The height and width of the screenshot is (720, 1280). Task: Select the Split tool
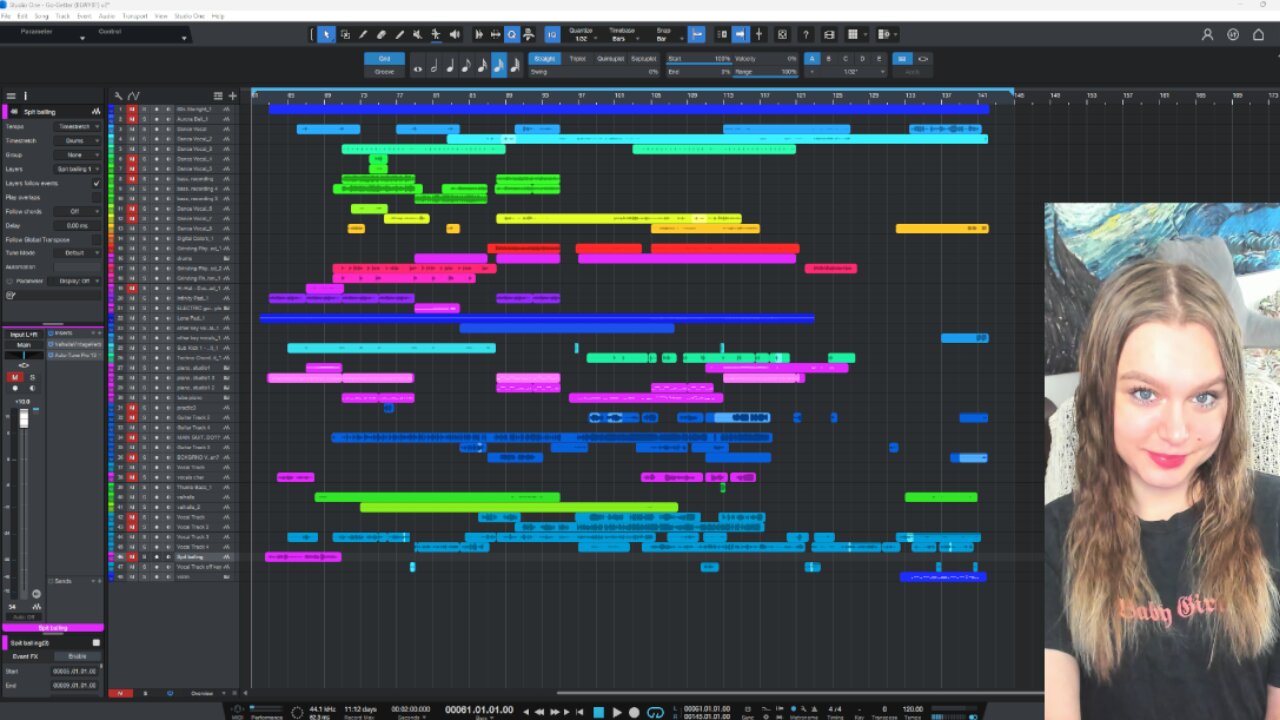(363, 35)
